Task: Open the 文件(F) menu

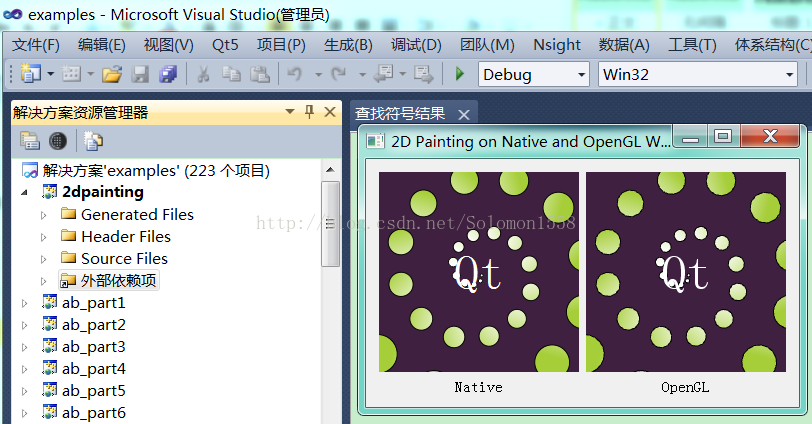Action: 36,45
